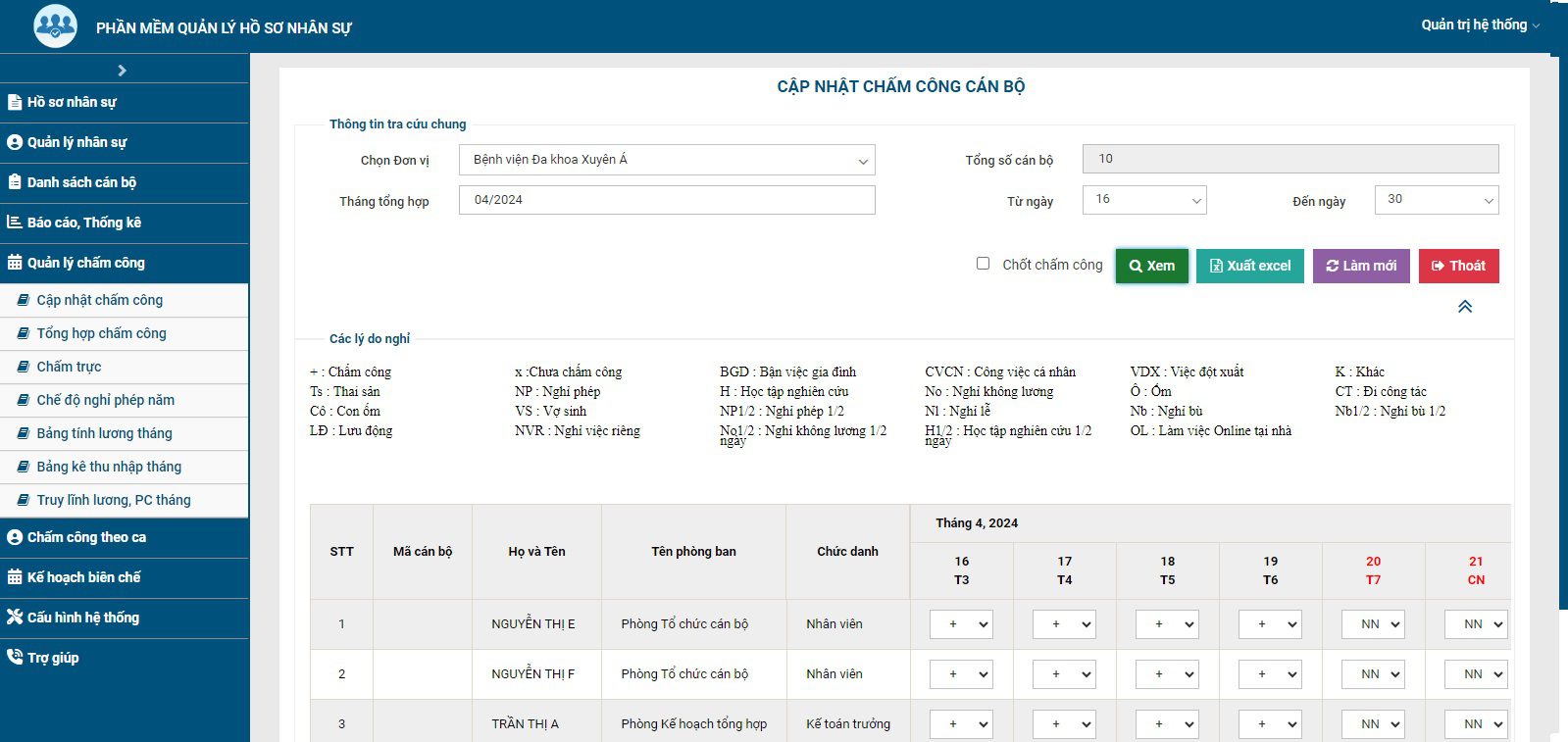Open the Chọn Đơn vị dropdown
Screen dimensions: 1568x742
click(667, 160)
